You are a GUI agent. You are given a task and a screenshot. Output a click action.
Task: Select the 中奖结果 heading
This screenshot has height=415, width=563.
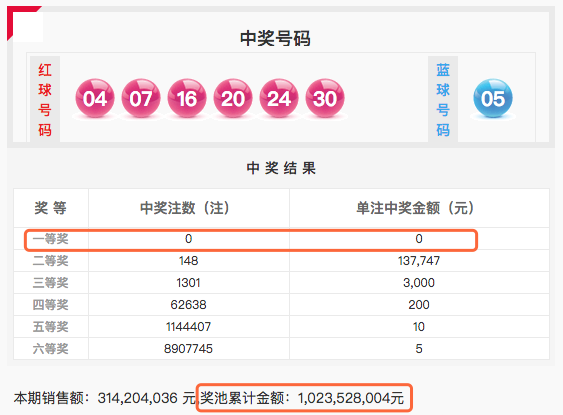[281, 168]
